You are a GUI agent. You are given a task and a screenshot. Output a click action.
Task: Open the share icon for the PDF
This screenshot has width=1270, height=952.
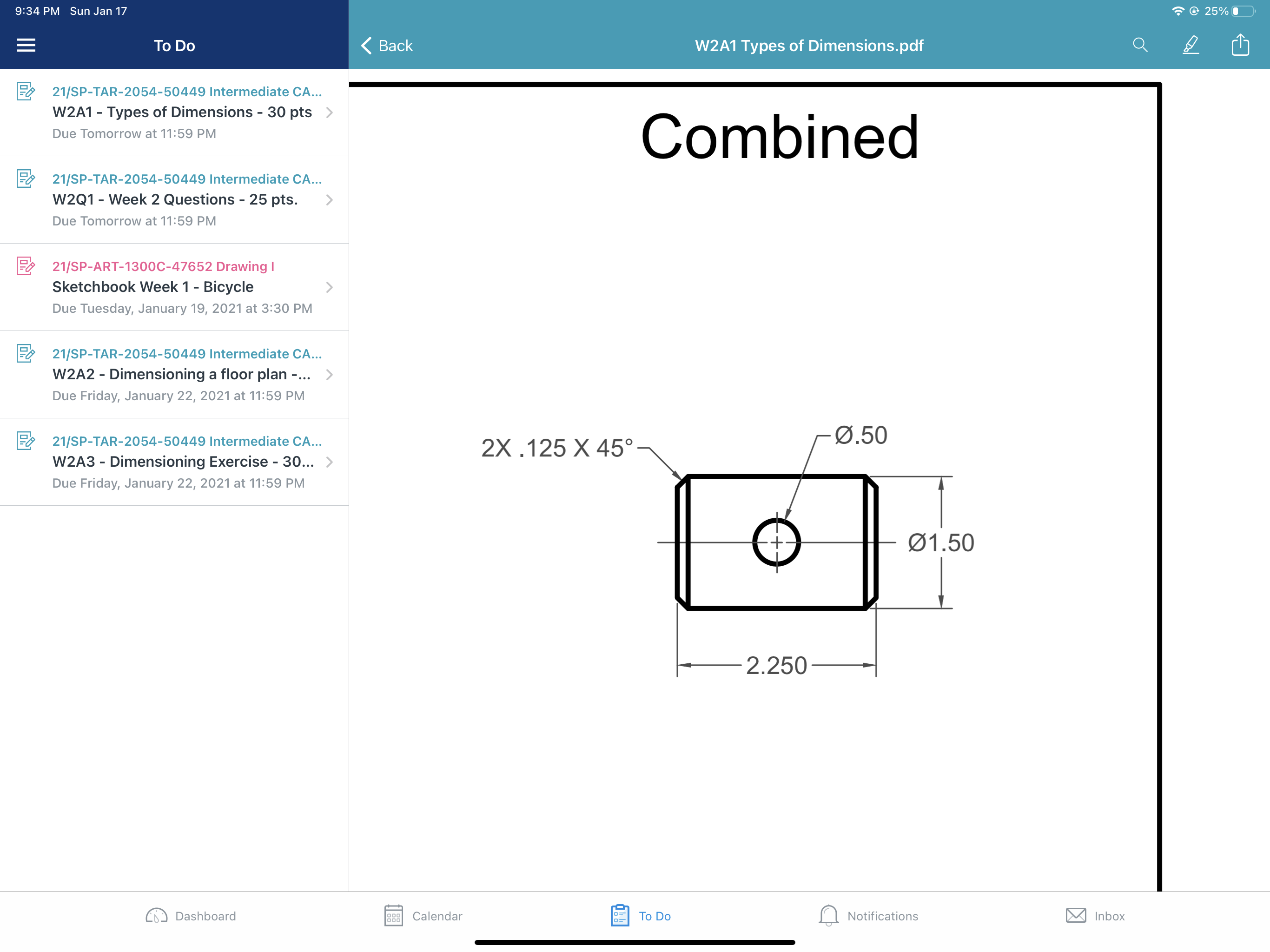tap(1240, 46)
